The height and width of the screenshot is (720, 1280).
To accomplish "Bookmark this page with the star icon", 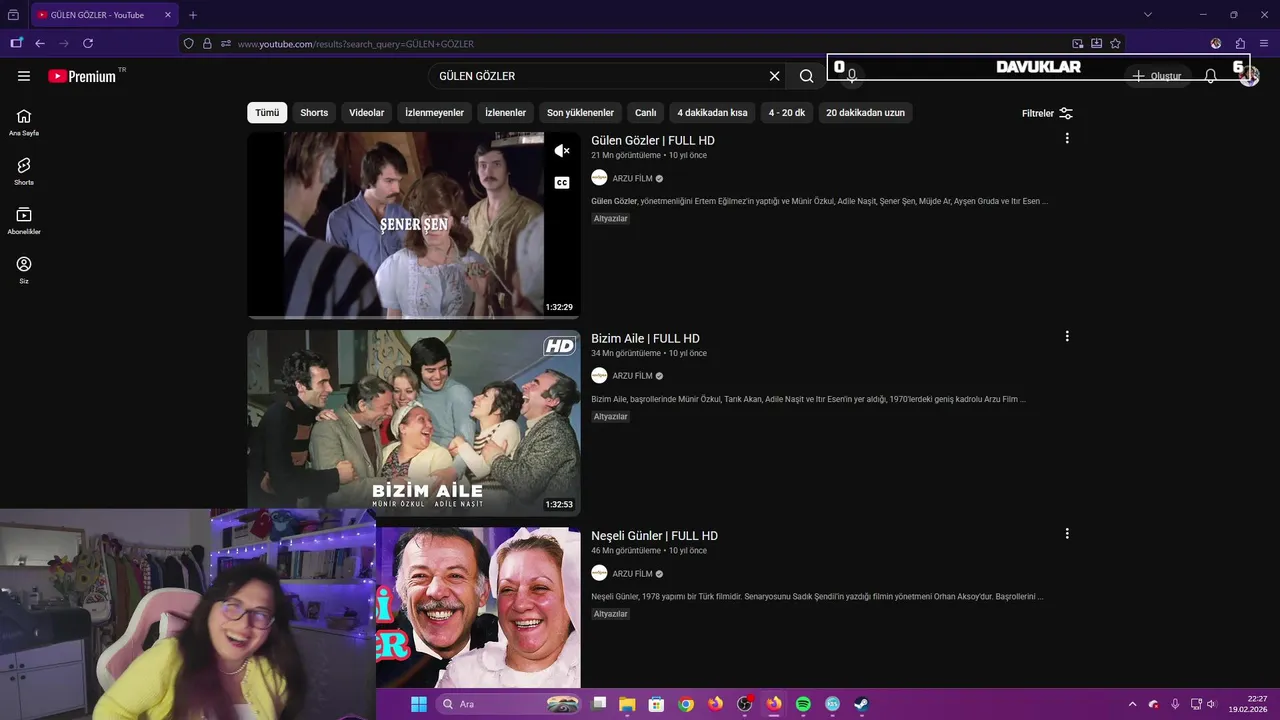I will coord(1115,44).
